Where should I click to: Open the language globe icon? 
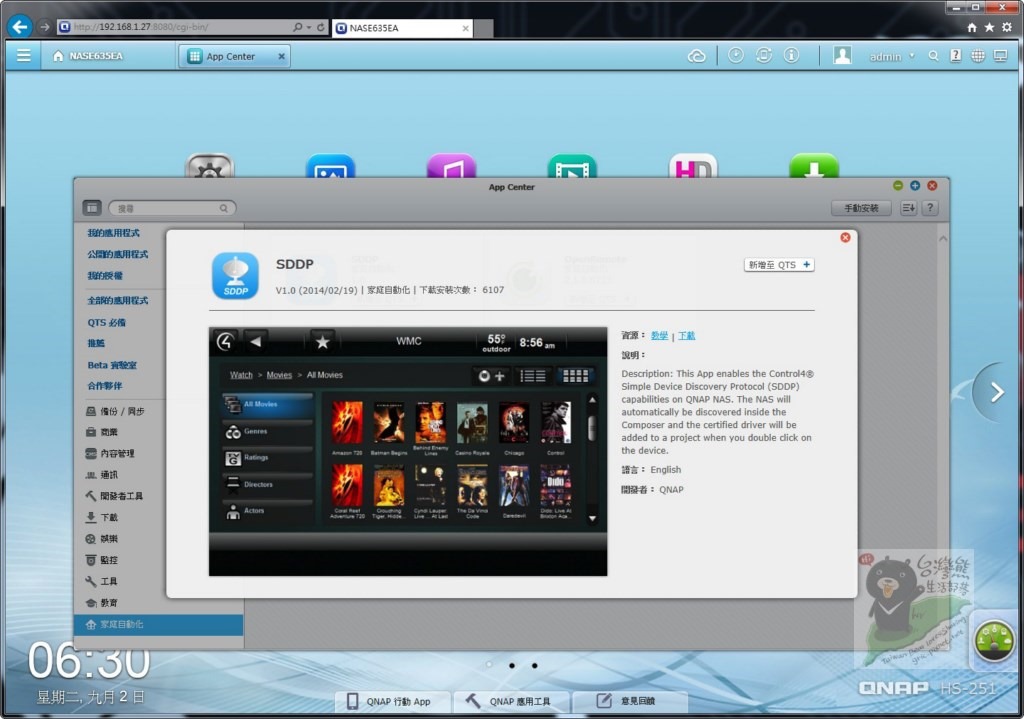[x=978, y=56]
